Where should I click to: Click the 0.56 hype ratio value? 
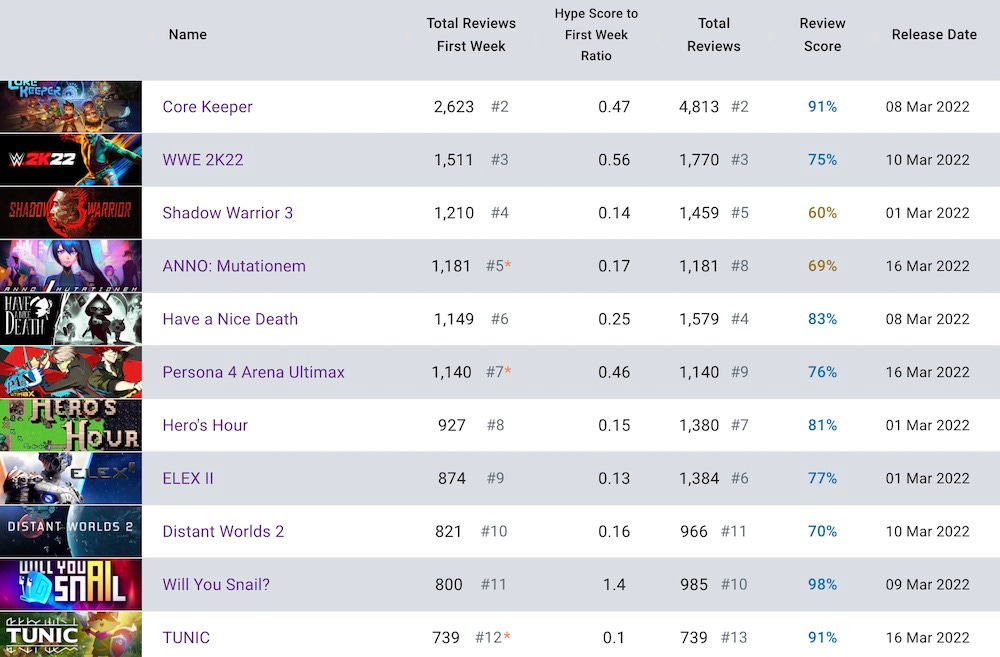click(614, 159)
